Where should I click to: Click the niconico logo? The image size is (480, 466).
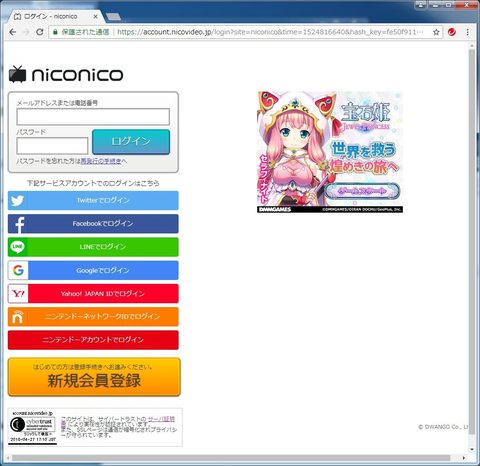click(66, 74)
